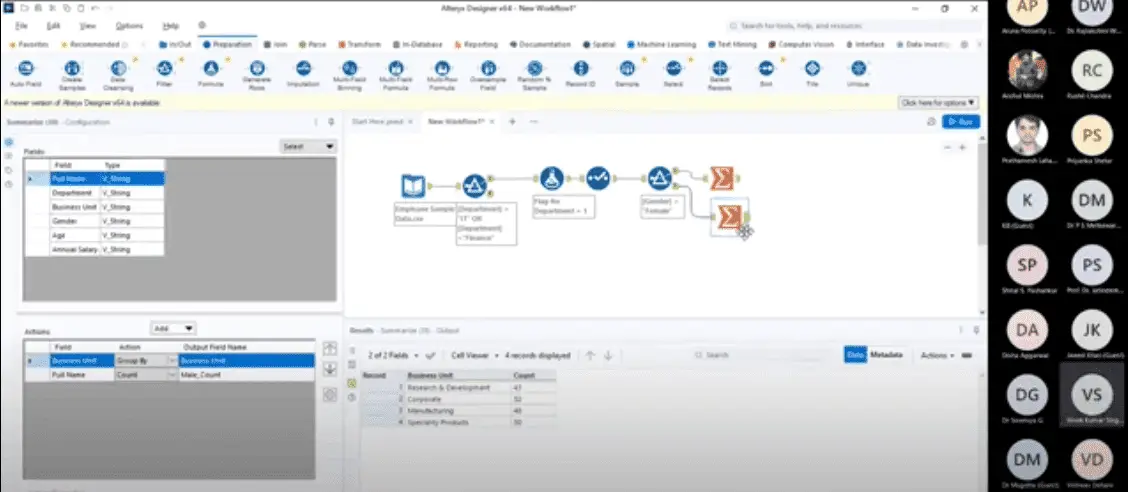Image resolution: width=1128 pixels, height=492 pixels.
Task: Open the Select dropdown above the Fields list
Action: (x=308, y=147)
